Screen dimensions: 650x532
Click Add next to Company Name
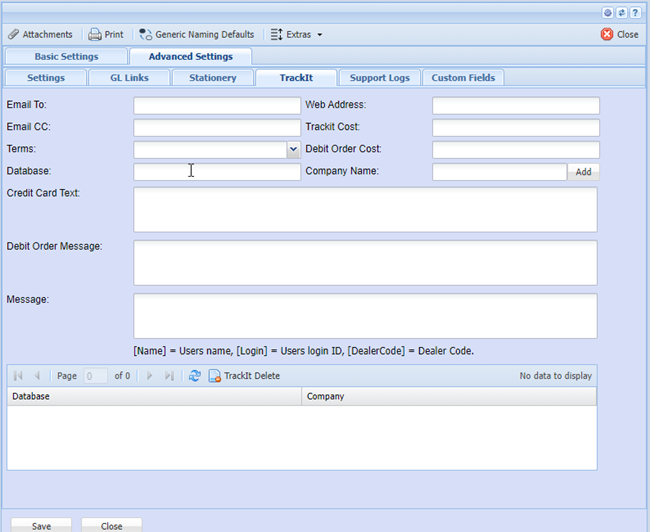tap(583, 172)
